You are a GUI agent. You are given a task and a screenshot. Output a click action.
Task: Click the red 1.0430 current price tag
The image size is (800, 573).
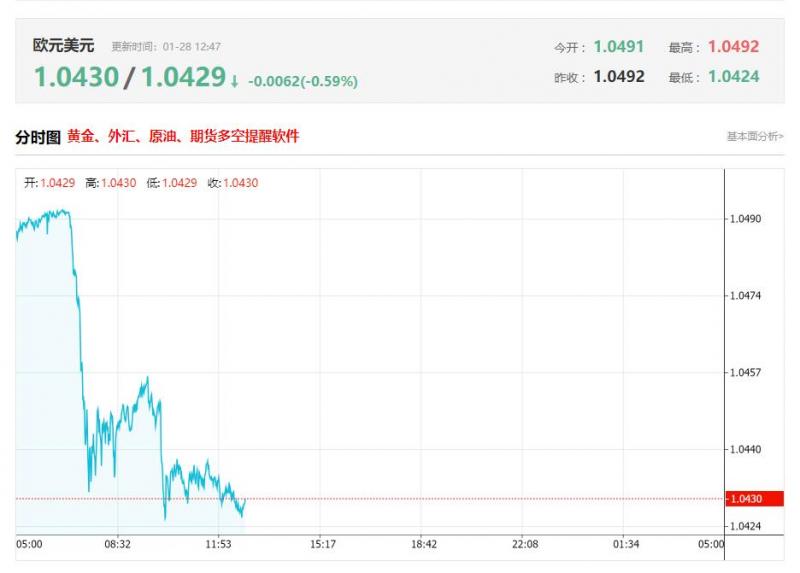(x=755, y=499)
